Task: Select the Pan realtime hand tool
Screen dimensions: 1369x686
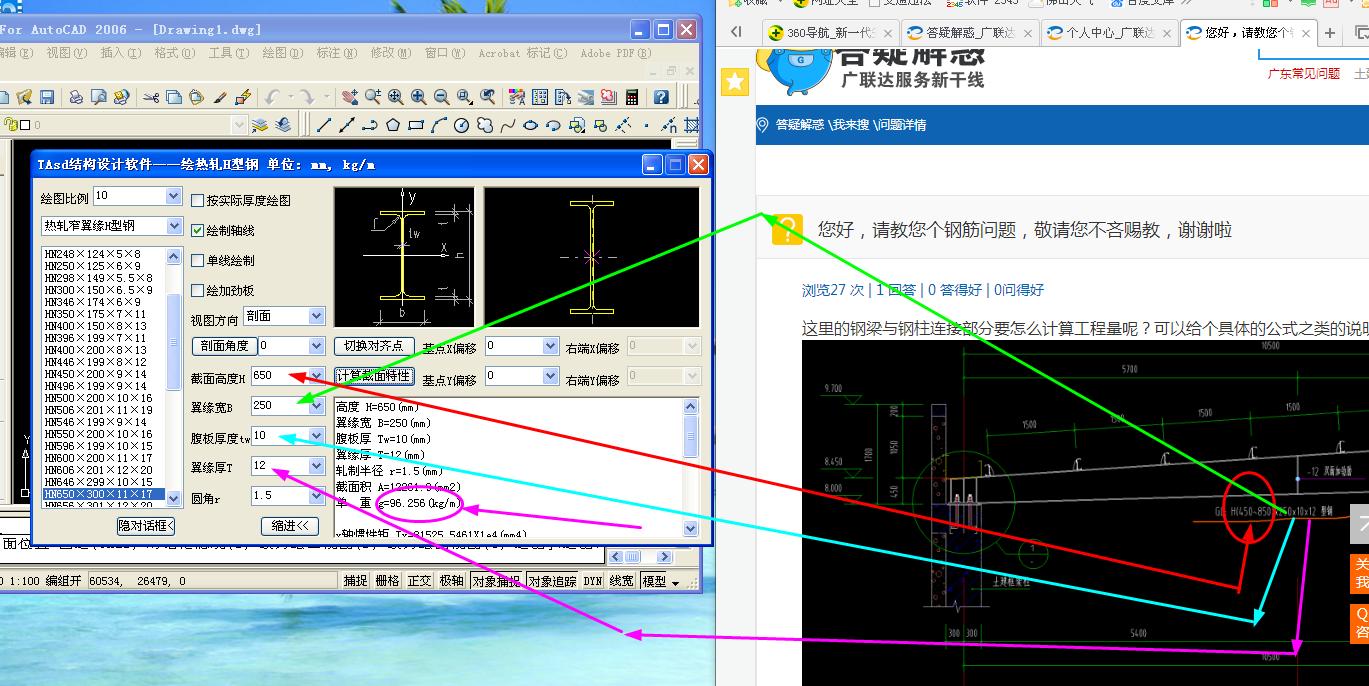Action: tap(350, 97)
